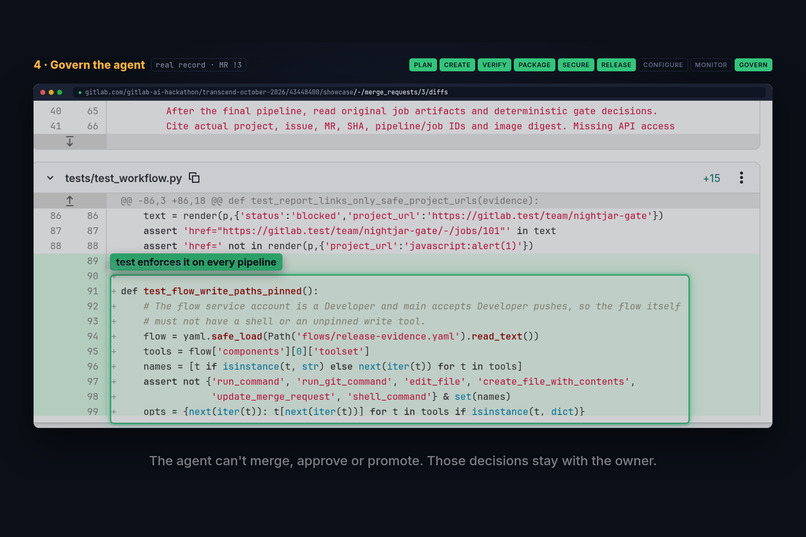Click old line number 86
The image size is (806, 537).
[56, 216]
